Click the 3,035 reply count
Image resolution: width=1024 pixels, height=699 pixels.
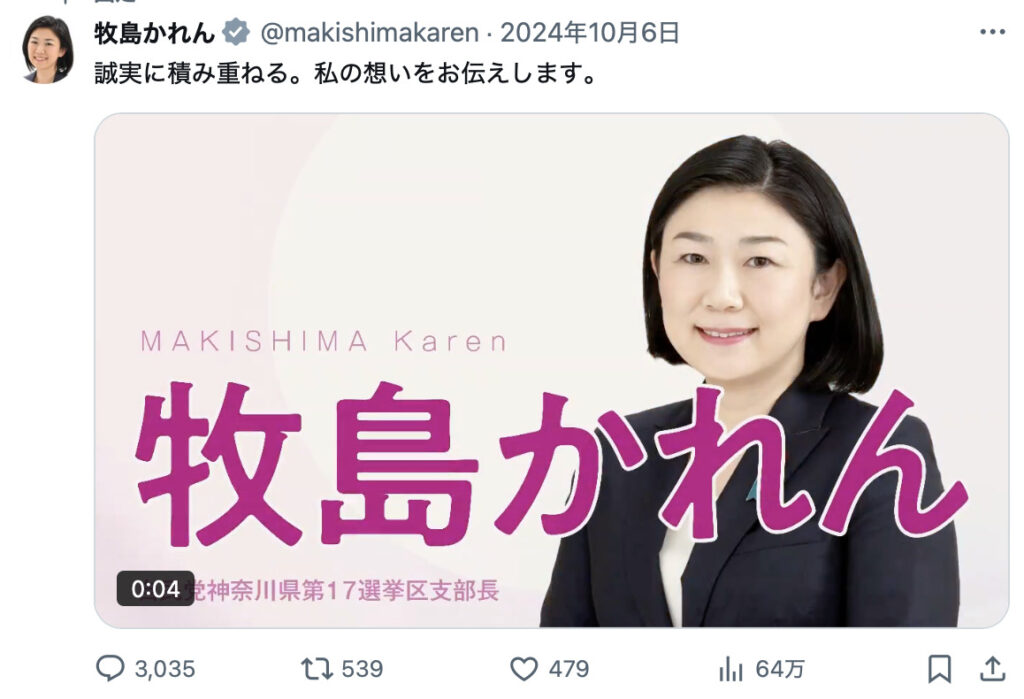point(165,669)
